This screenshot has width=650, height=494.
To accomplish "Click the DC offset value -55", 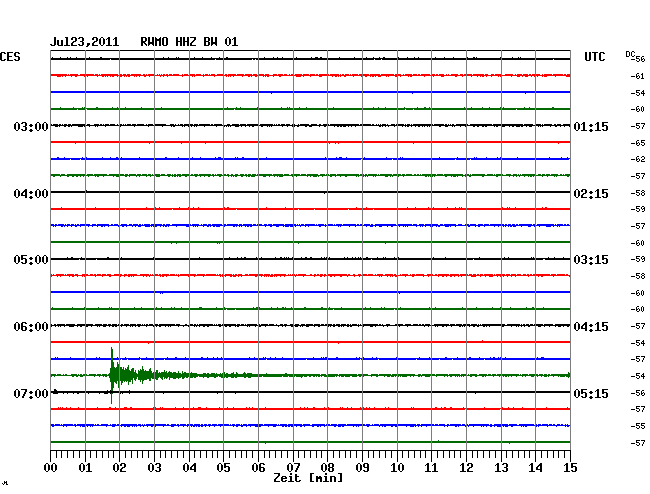I will click(x=638, y=426).
